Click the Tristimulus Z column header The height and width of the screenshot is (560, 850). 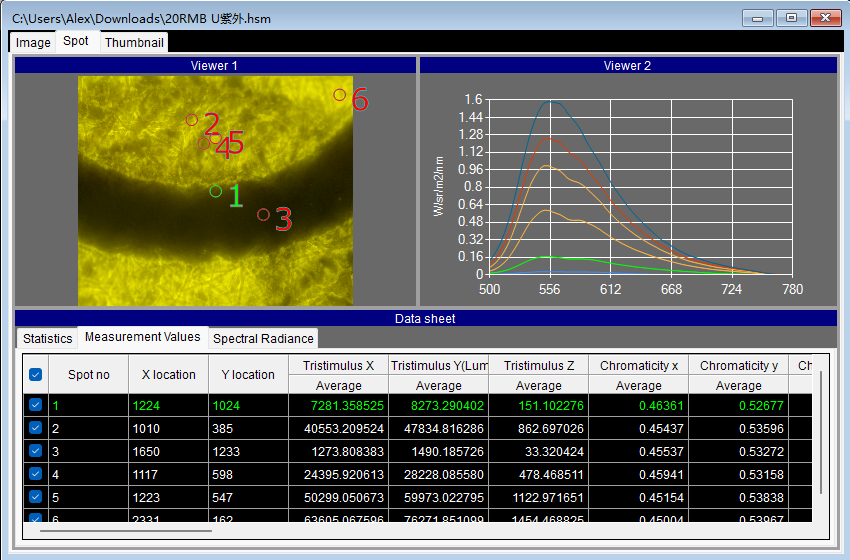point(539,366)
